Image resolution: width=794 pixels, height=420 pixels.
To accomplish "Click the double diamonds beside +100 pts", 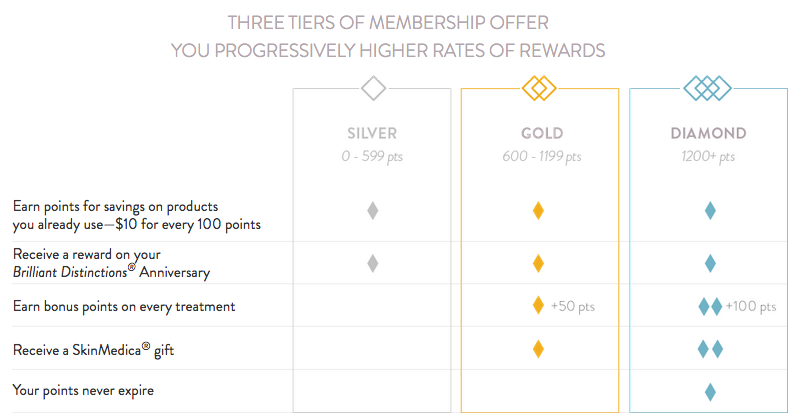I will click(x=710, y=306).
